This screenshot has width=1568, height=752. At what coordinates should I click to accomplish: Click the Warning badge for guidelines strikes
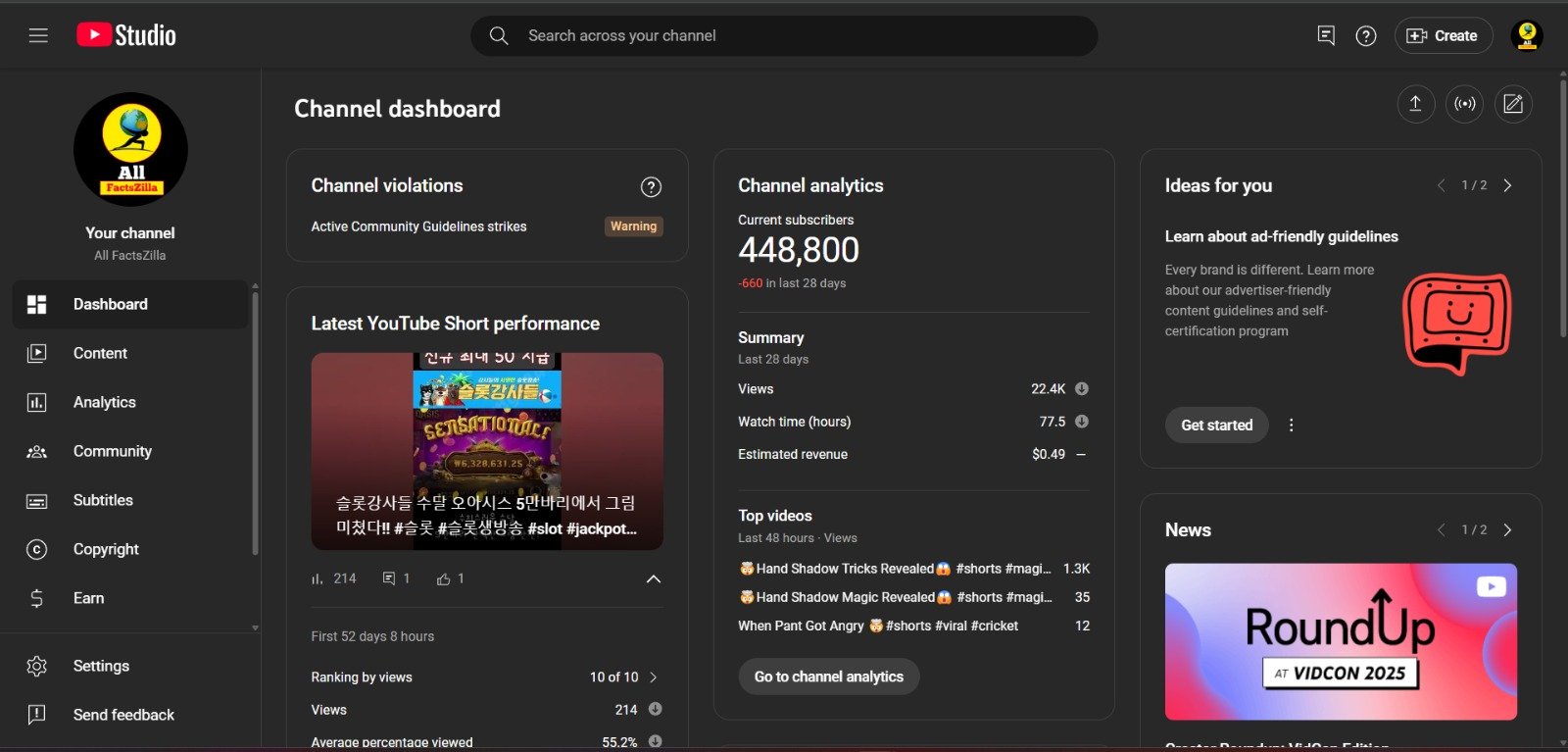click(x=633, y=226)
